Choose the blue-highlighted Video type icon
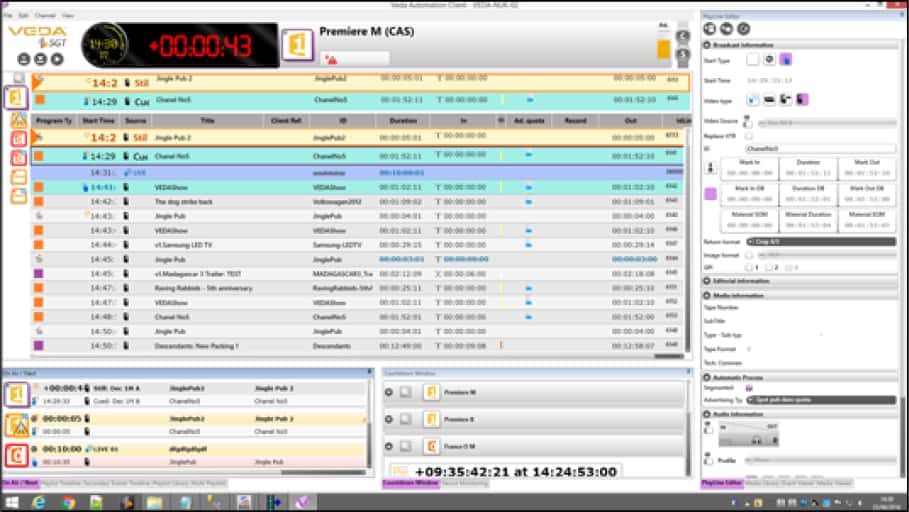The image size is (909, 512). pyautogui.click(x=752, y=100)
